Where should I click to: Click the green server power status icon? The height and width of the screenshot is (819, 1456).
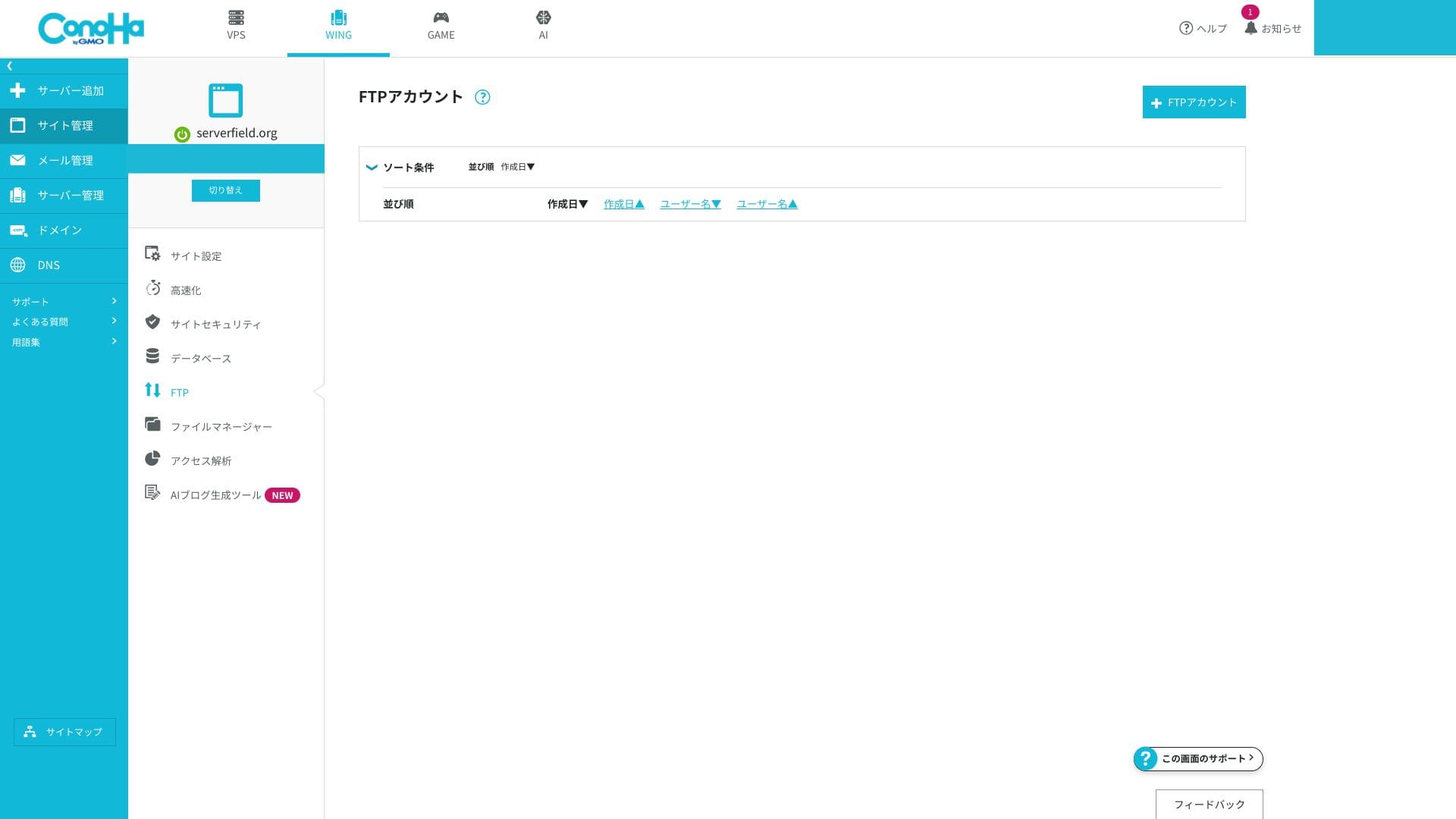coord(182,134)
